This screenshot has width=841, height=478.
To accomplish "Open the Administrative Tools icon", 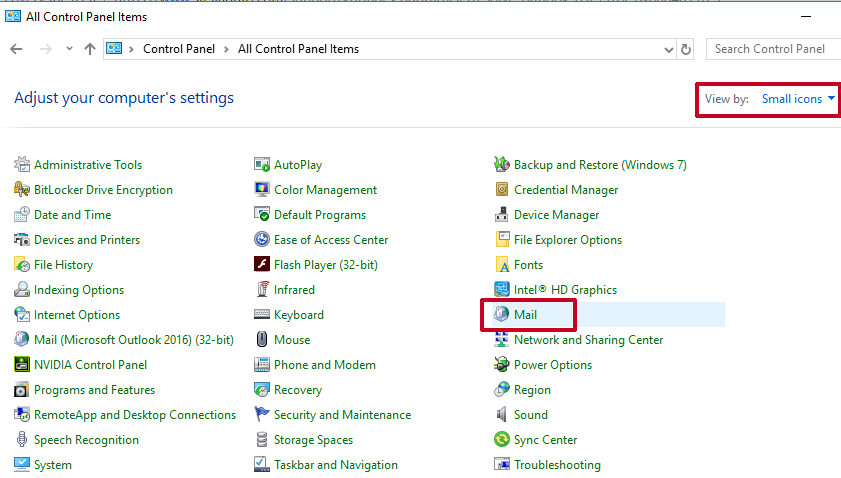I will coord(22,164).
